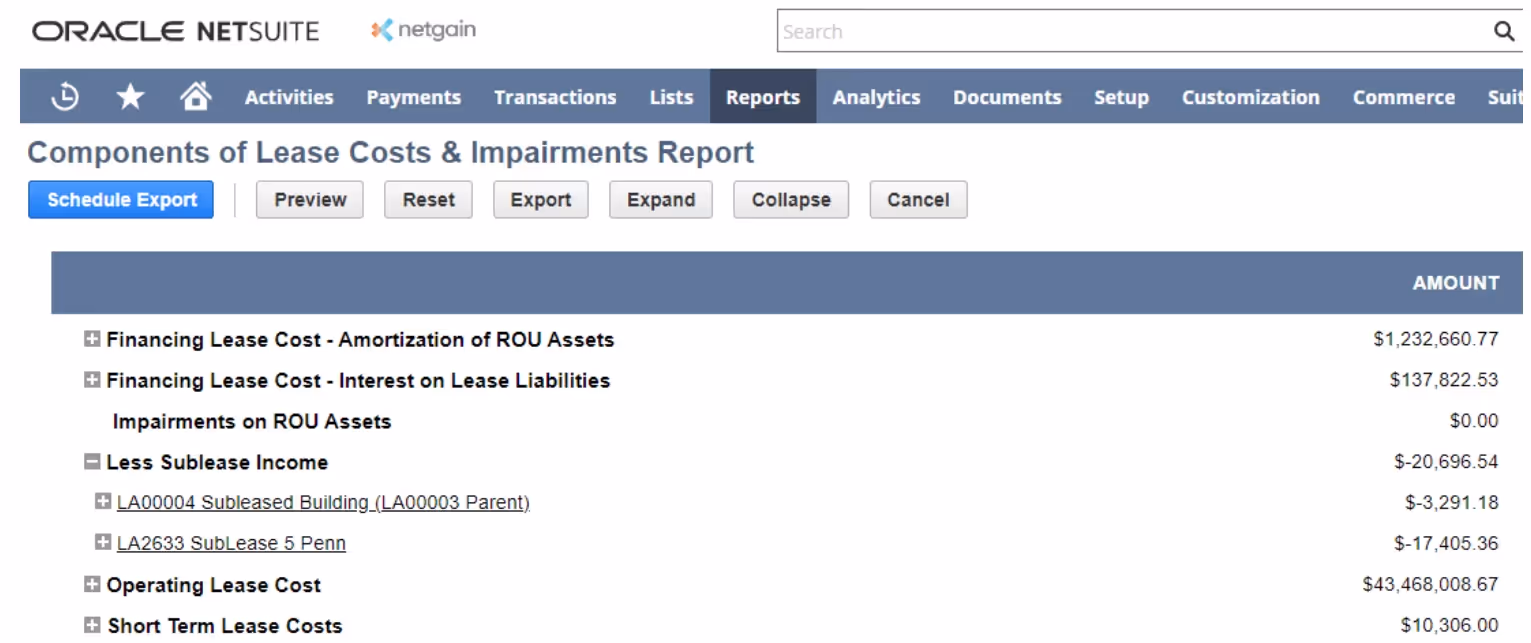Click the Schedule Export button
Viewport: 1531px width, 643px height.
pos(120,199)
